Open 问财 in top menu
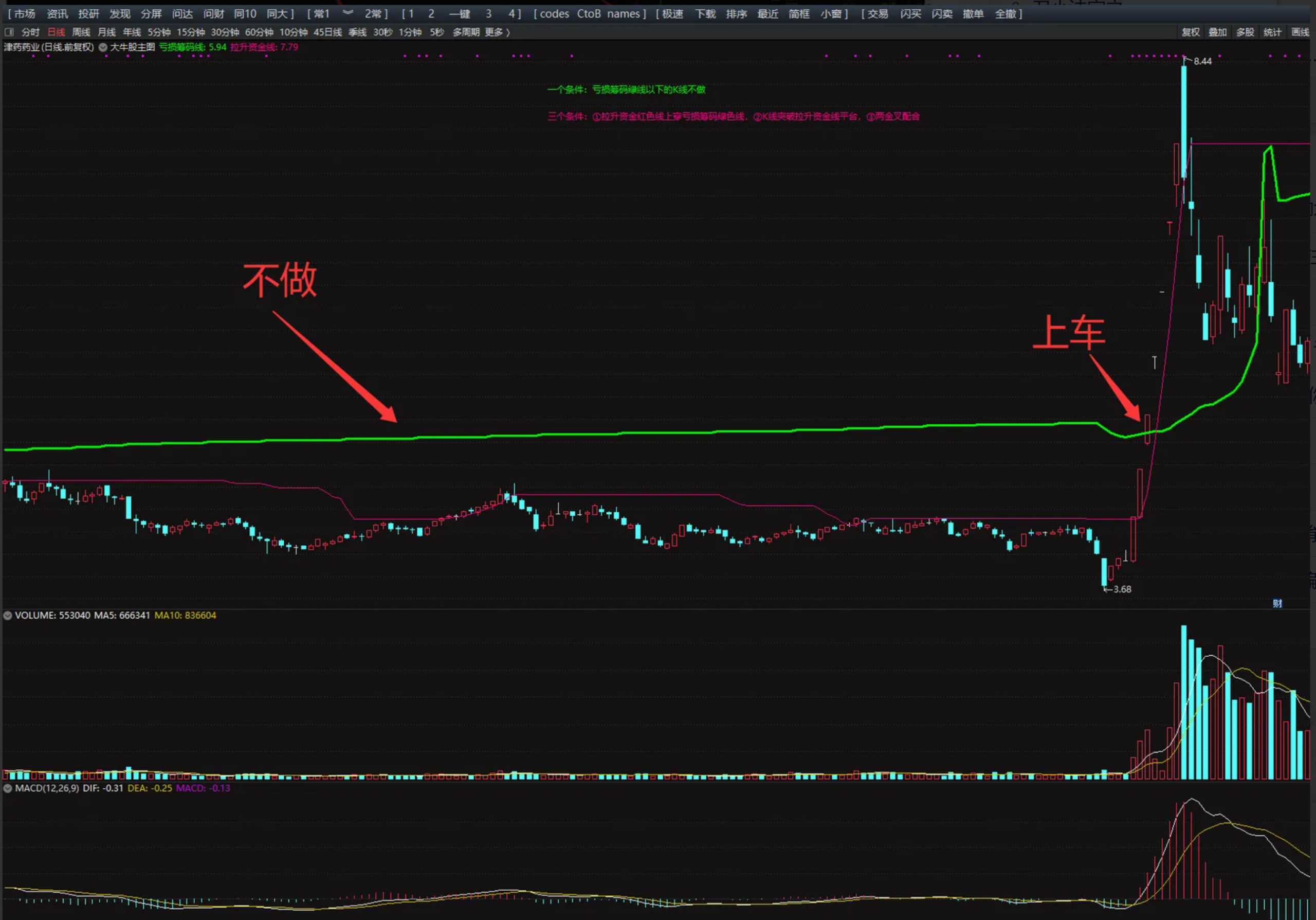The image size is (1316, 920). point(214,14)
